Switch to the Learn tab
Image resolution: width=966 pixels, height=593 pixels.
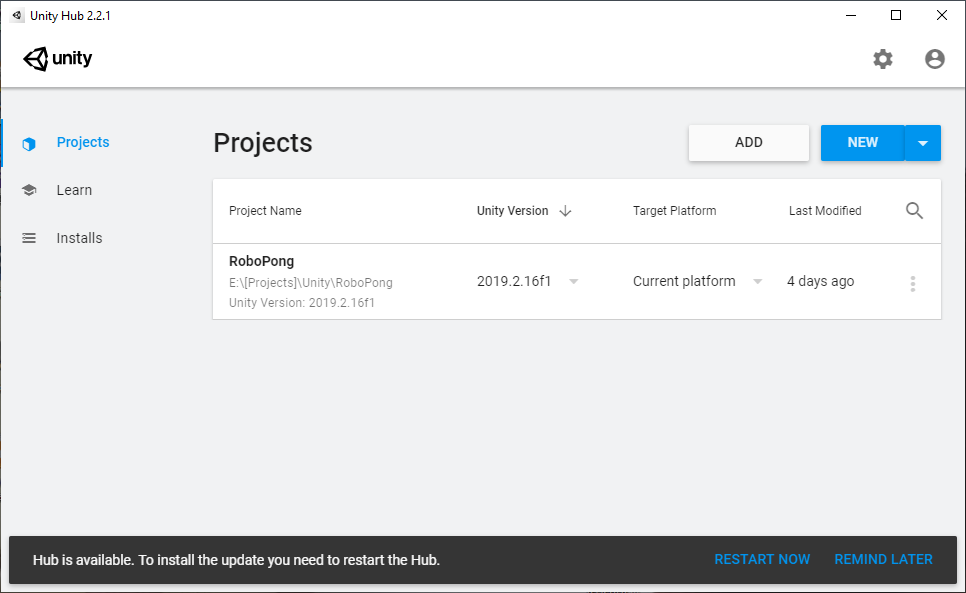click(x=74, y=190)
